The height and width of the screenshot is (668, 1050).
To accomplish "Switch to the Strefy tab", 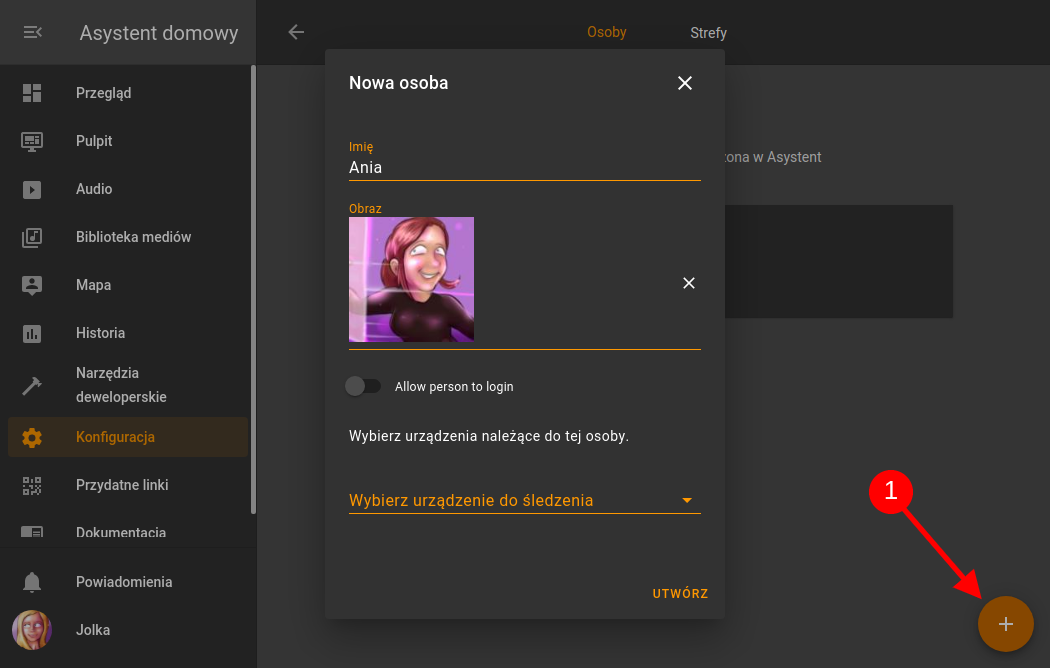I will pos(708,33).
